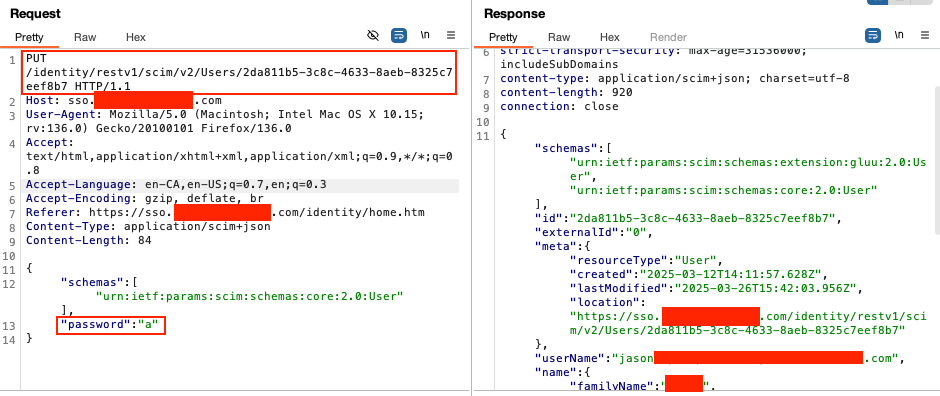Switch Response view to Hex tab
This screenshot has height=396, width=940.
click(610, 37)
